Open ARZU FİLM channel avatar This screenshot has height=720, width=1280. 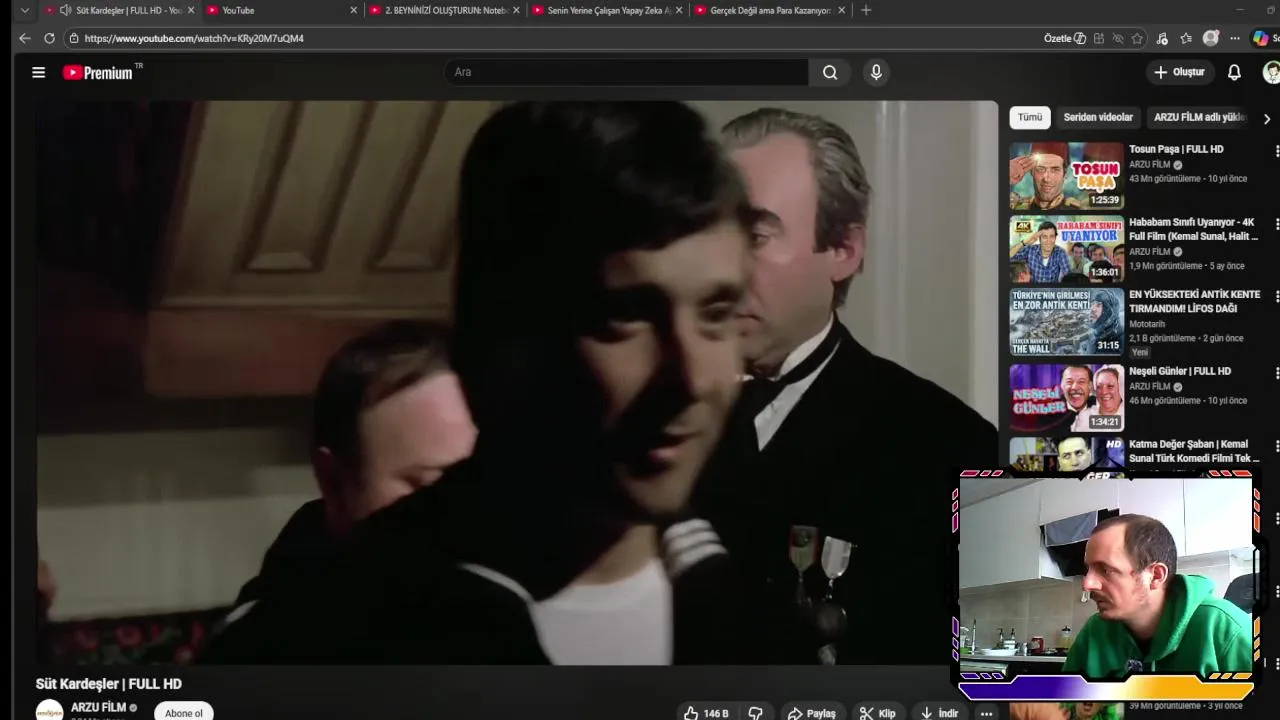(49, 711)
